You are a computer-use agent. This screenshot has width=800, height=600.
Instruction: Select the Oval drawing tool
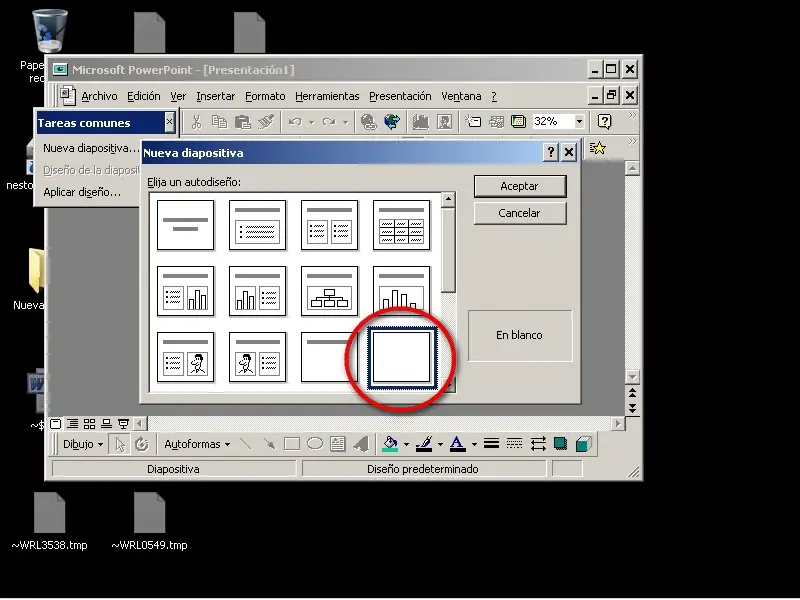click(315, 444)
